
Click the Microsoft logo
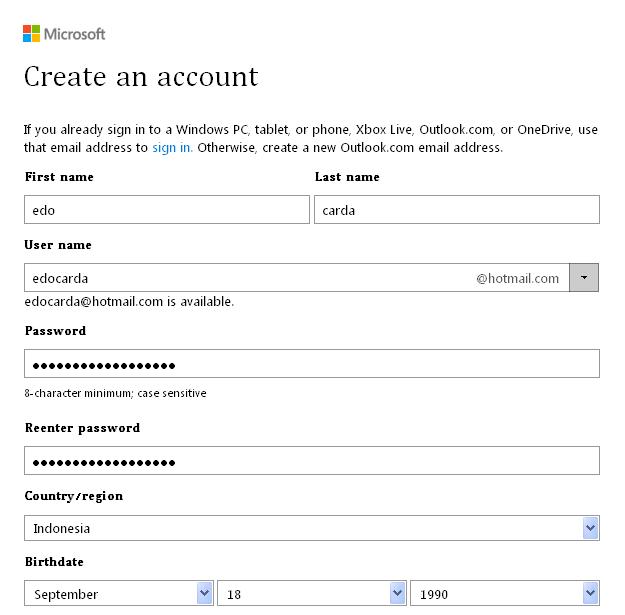click(64, 34)
